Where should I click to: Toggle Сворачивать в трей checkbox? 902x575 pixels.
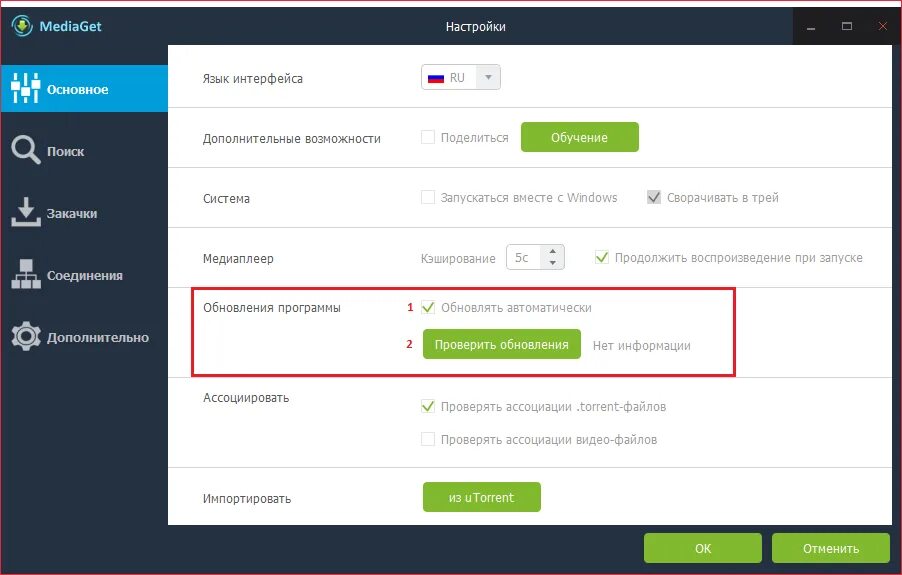(x=653, y=197)
